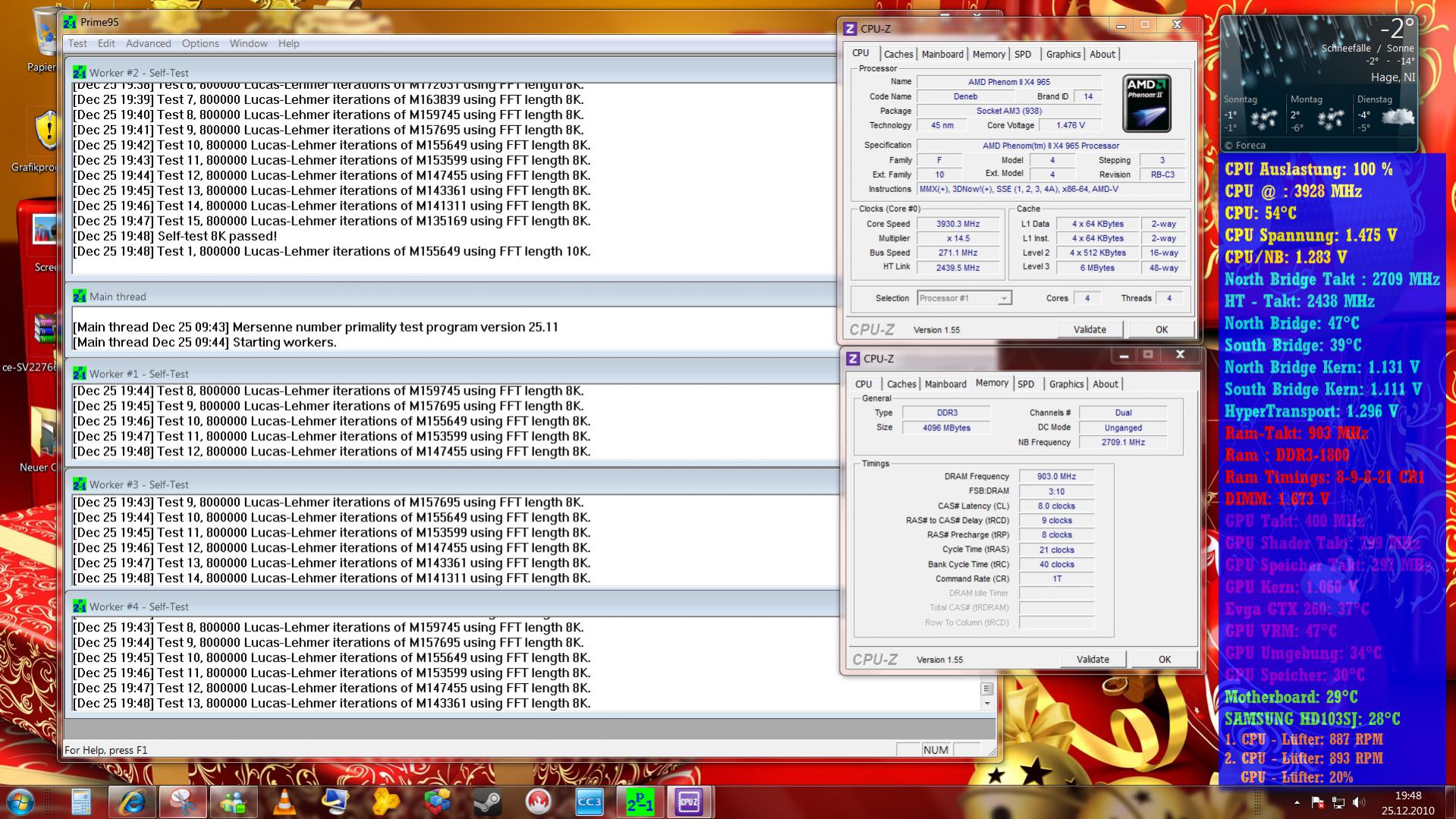Click the AMD Phenom II logo in CPU-Z
This screenshot has width=1456, height=819.
(x=1146, y=103)
